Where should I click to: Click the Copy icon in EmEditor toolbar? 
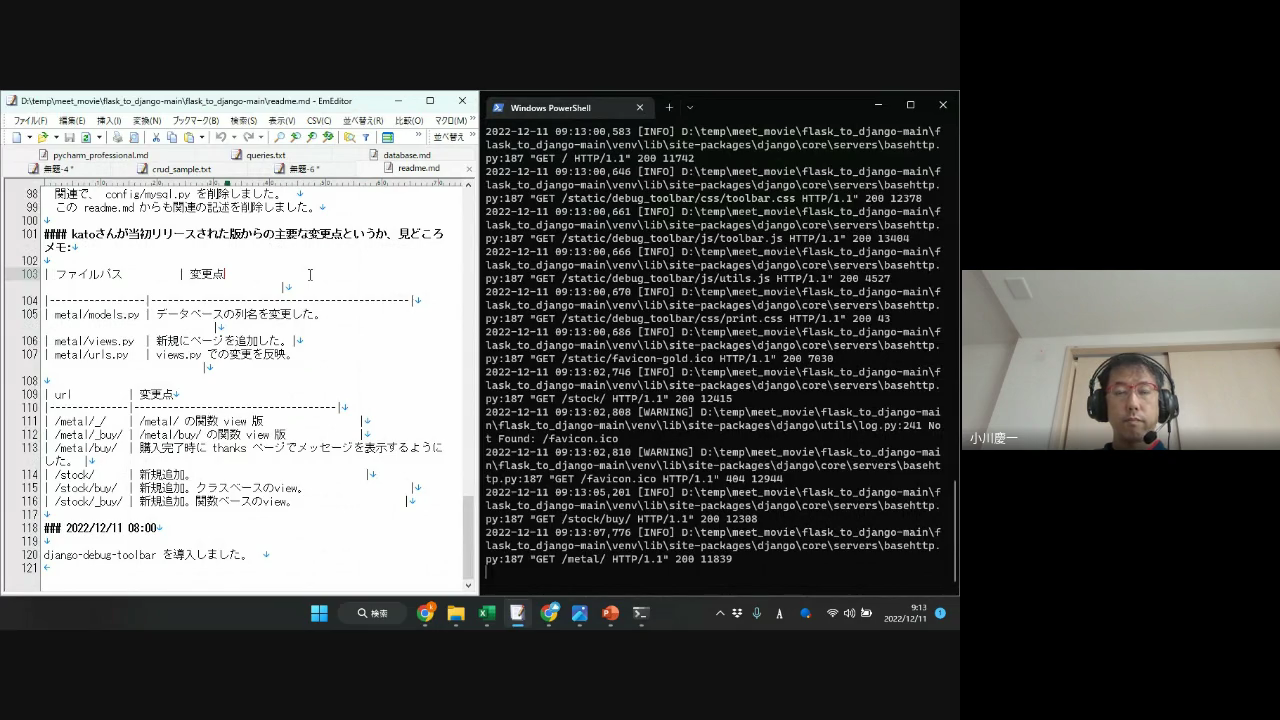[171, 137]
